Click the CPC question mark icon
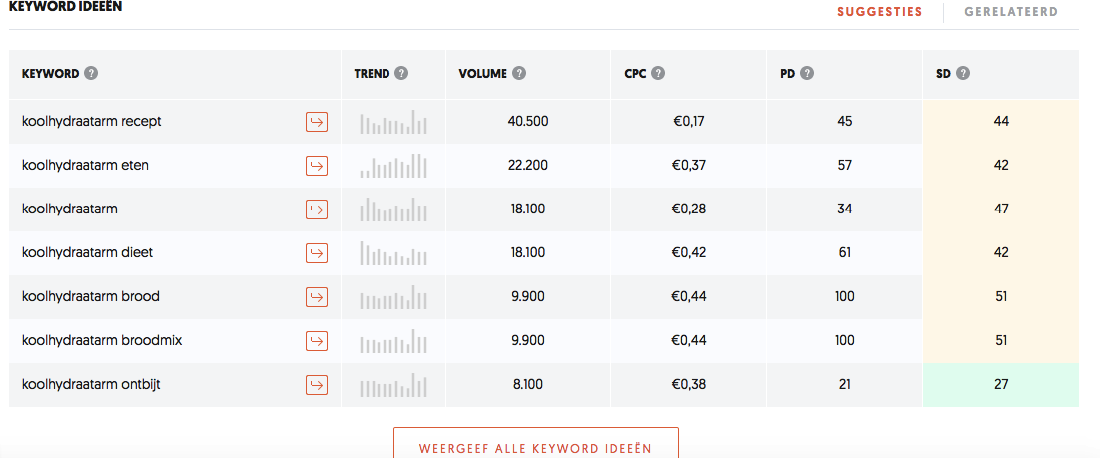Image resolution: width=1100 pixels, height=458 pixels. pos(657,74)
